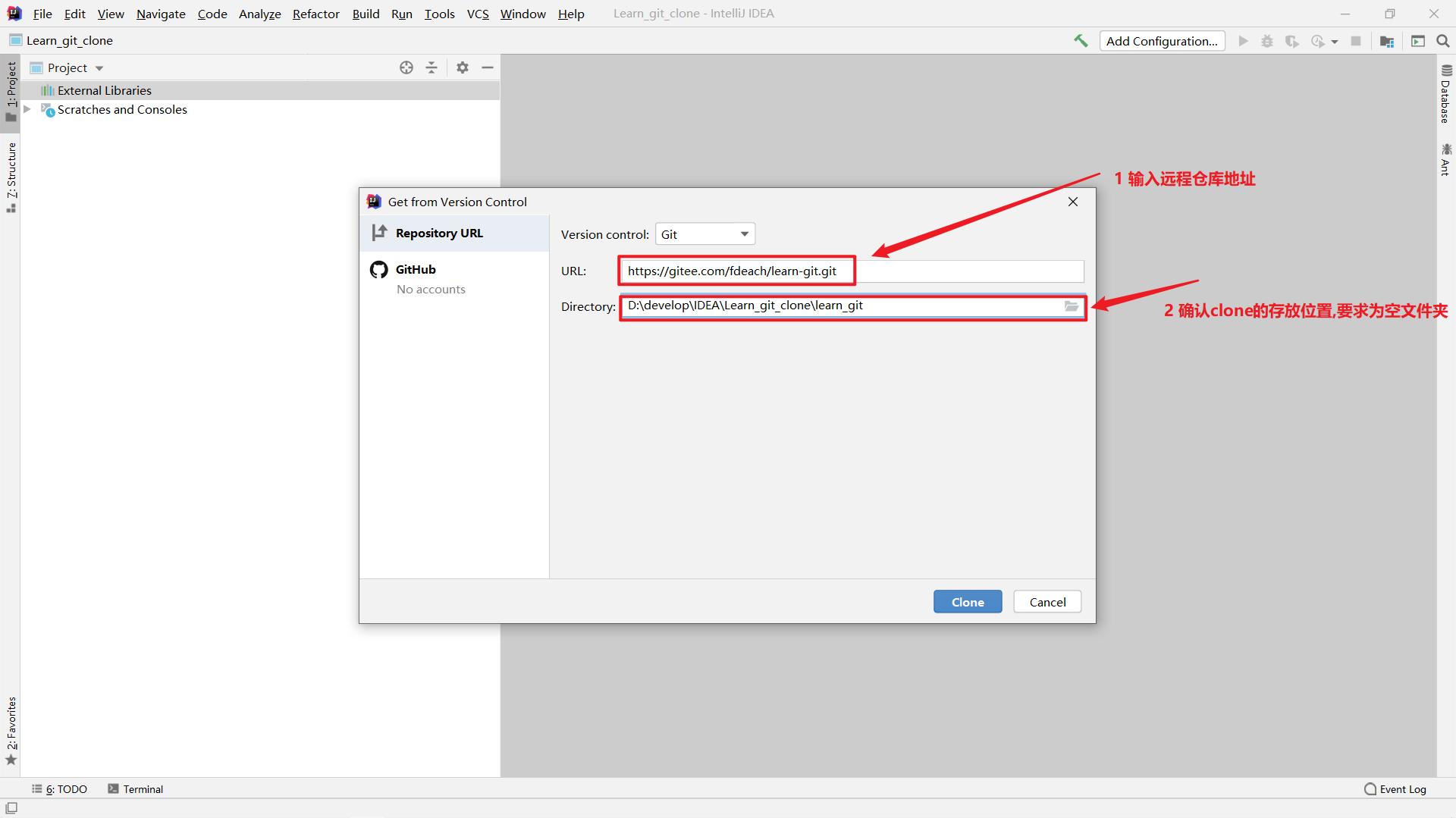The height and width of the screenshot is (818, 1456).
Task: Open the Run menu
Action: [402, 14]
